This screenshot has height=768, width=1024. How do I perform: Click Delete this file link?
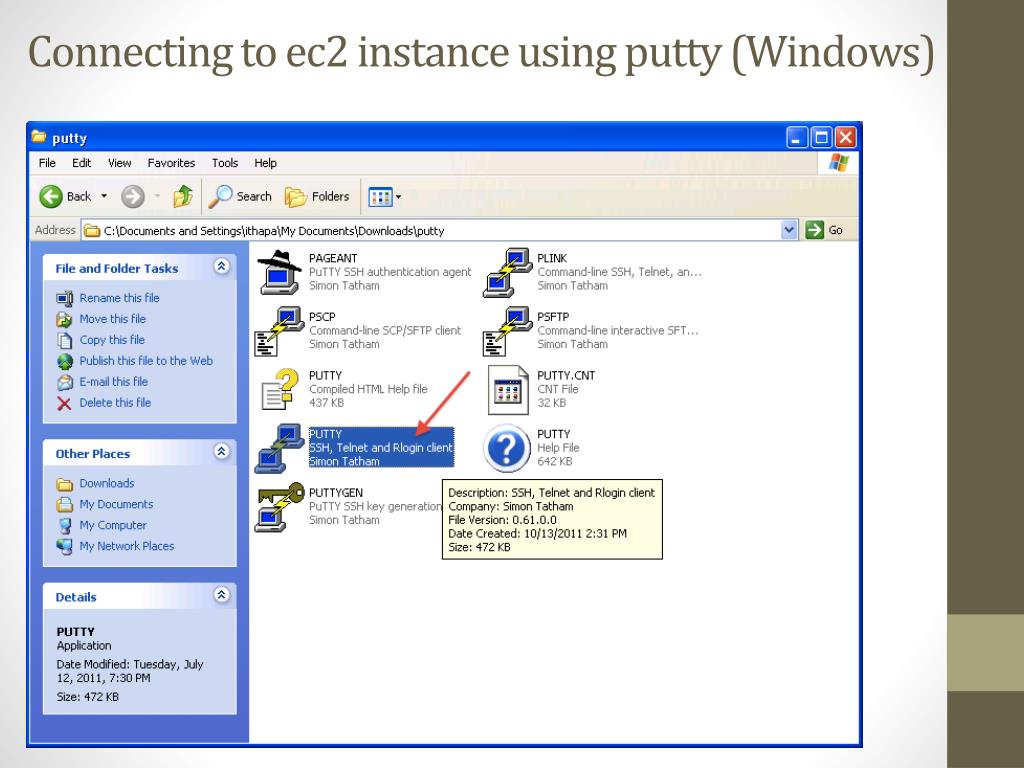tap(115, 402)
